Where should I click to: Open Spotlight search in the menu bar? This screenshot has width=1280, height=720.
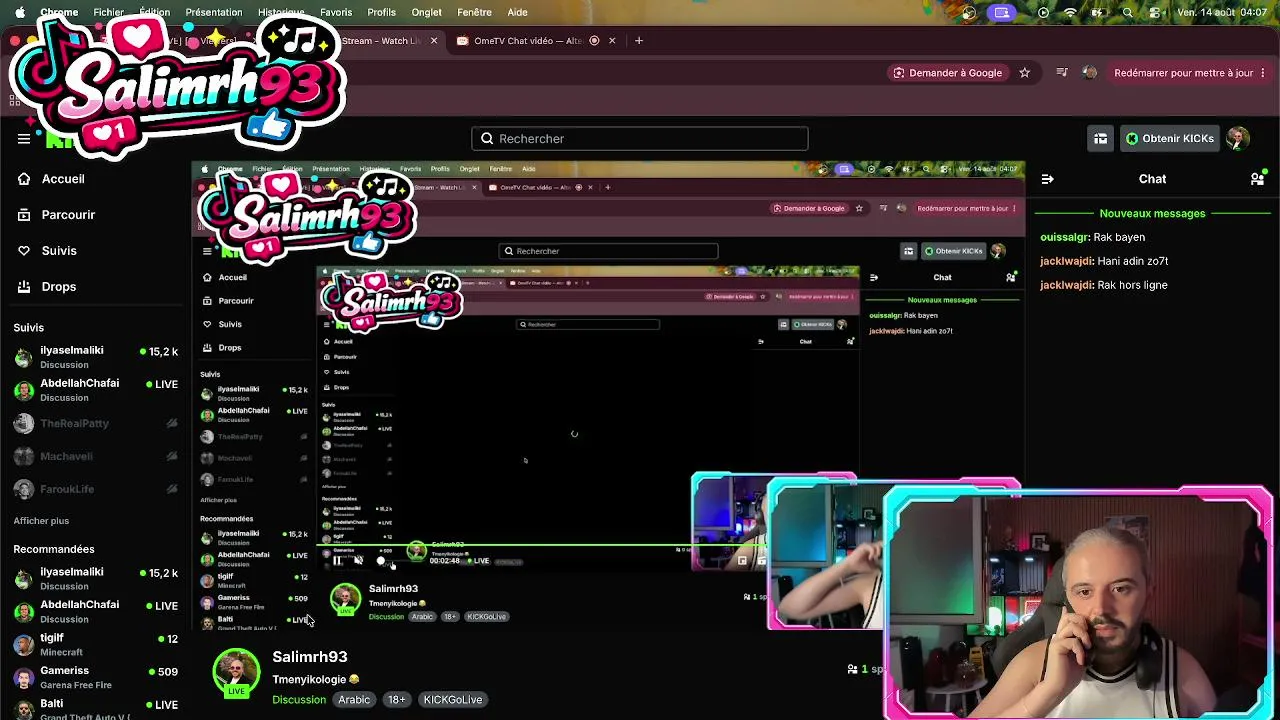(1128, 12)
